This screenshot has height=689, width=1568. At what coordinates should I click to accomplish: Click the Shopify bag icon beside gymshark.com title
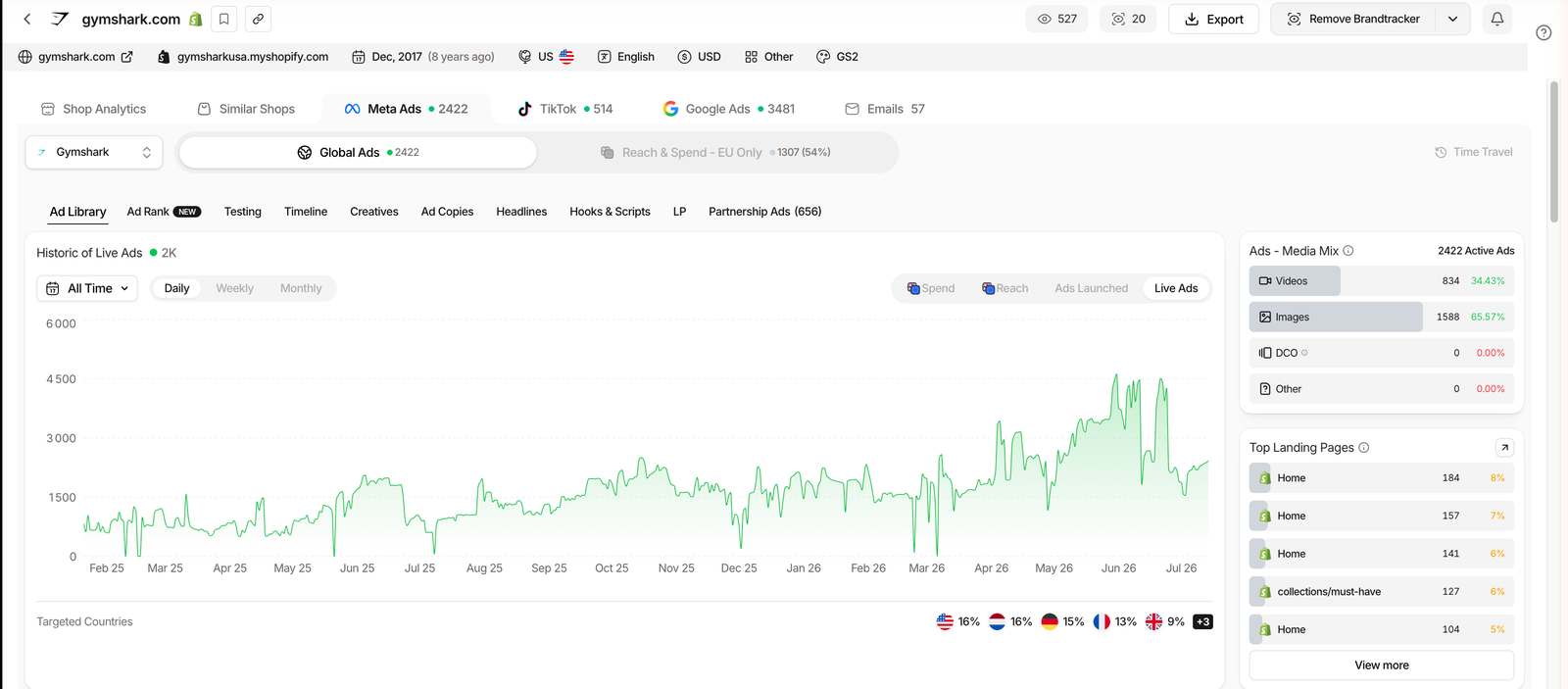coord(196,19)
